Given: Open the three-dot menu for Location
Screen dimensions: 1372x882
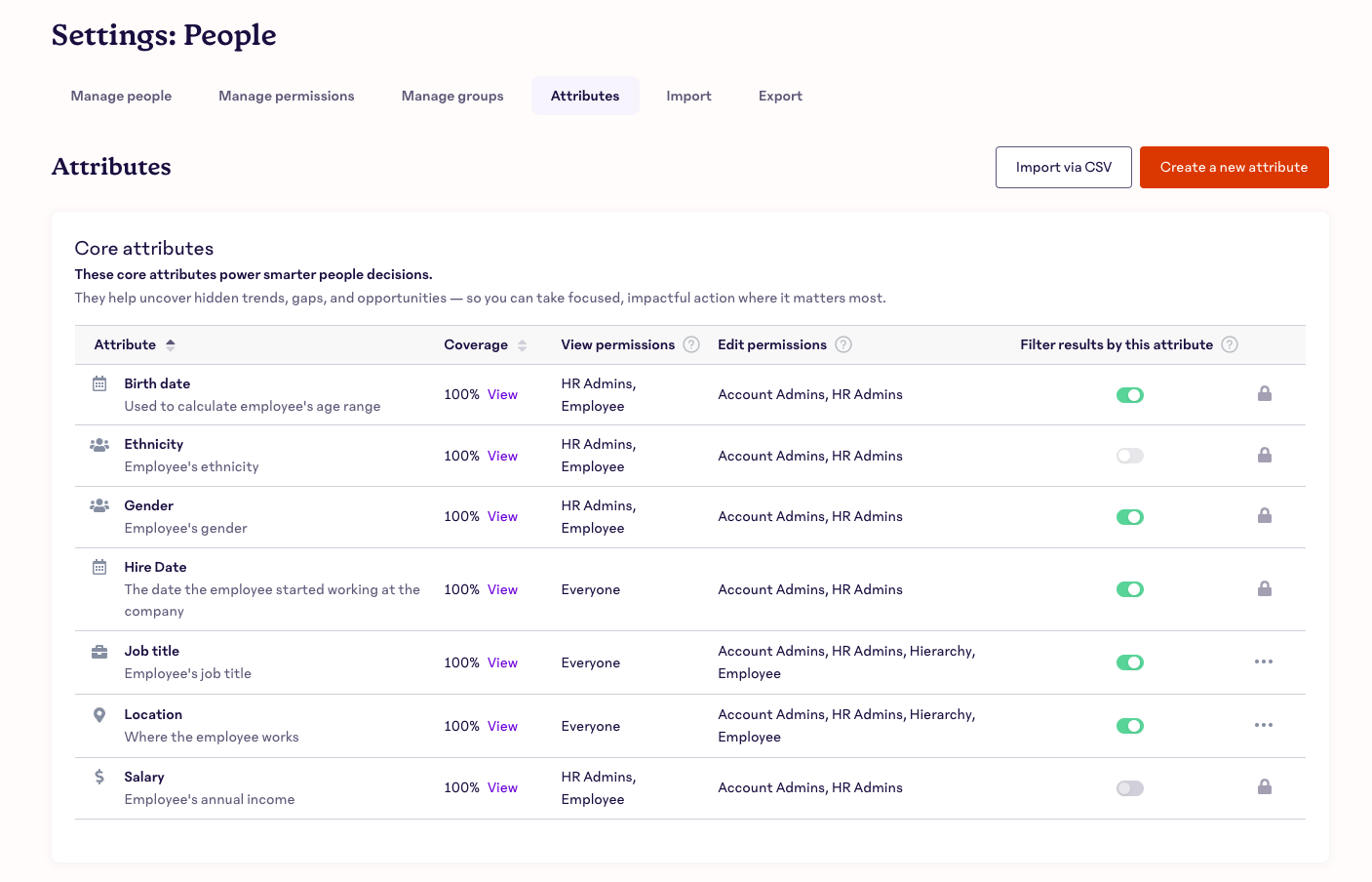Looking at the screenshot, I should point(1264,725).
